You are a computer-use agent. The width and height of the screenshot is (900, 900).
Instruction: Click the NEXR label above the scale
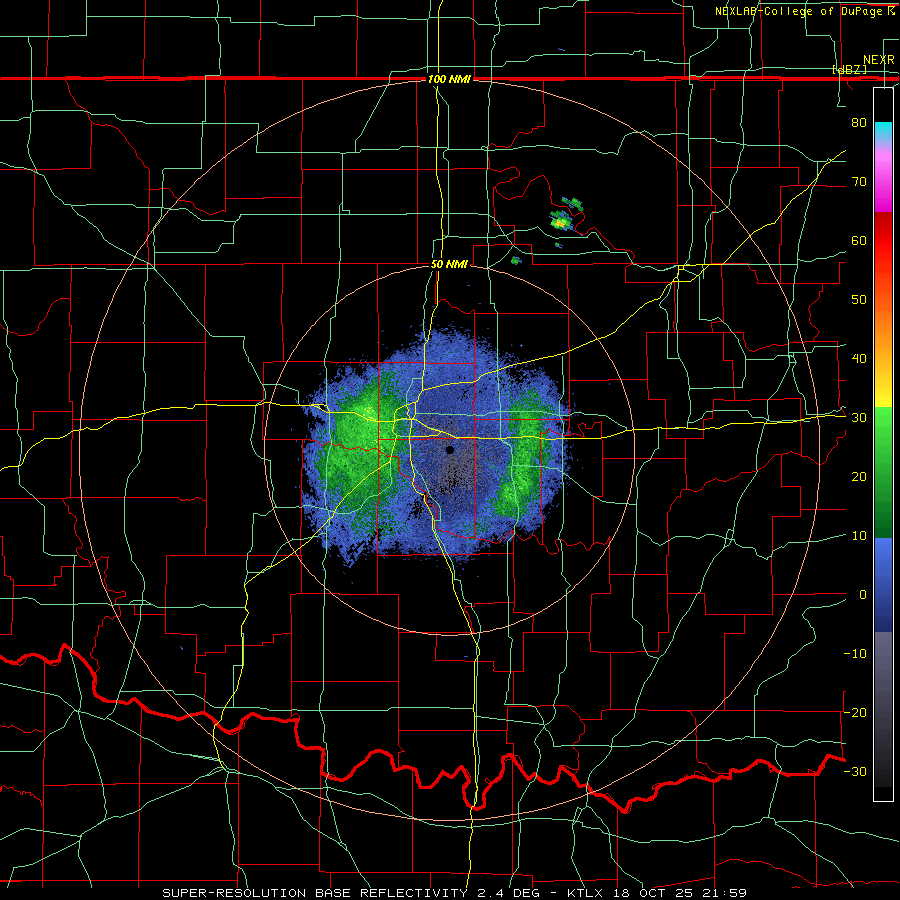pos(879,60)
